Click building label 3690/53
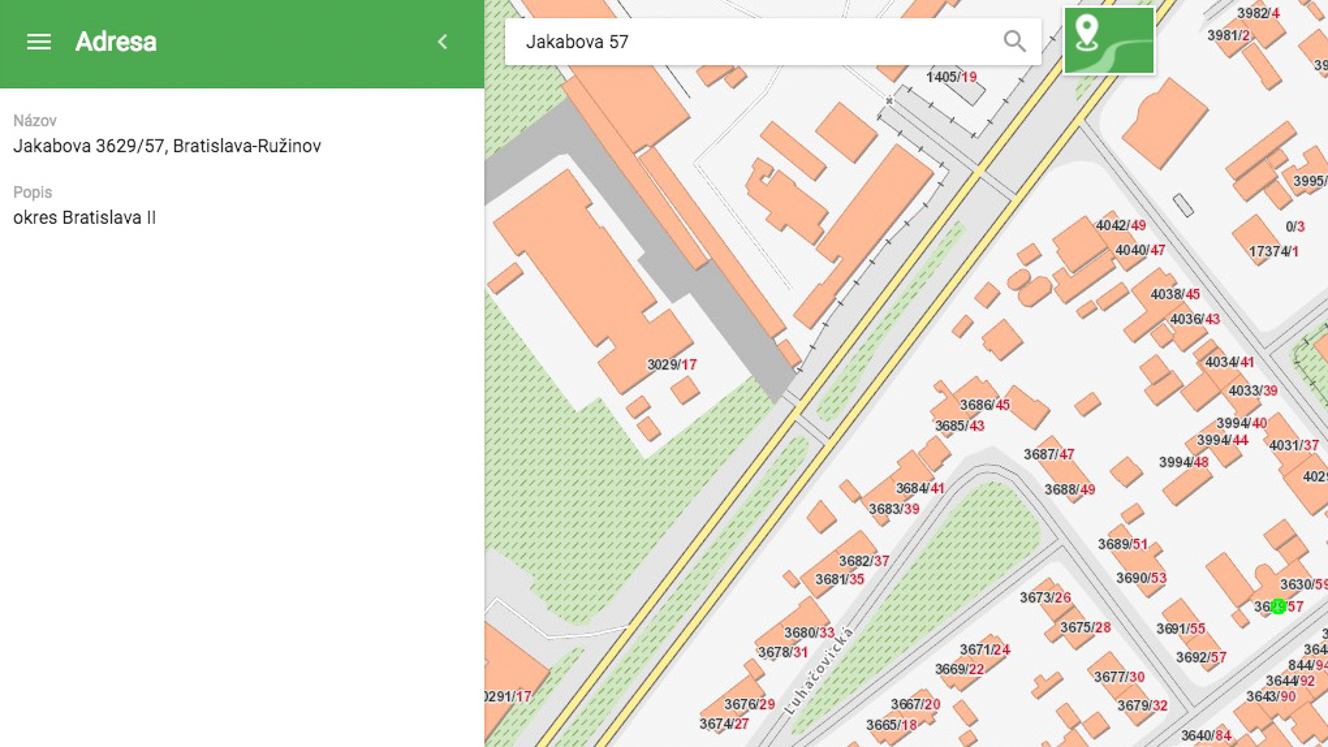 tap(1142, 579)
